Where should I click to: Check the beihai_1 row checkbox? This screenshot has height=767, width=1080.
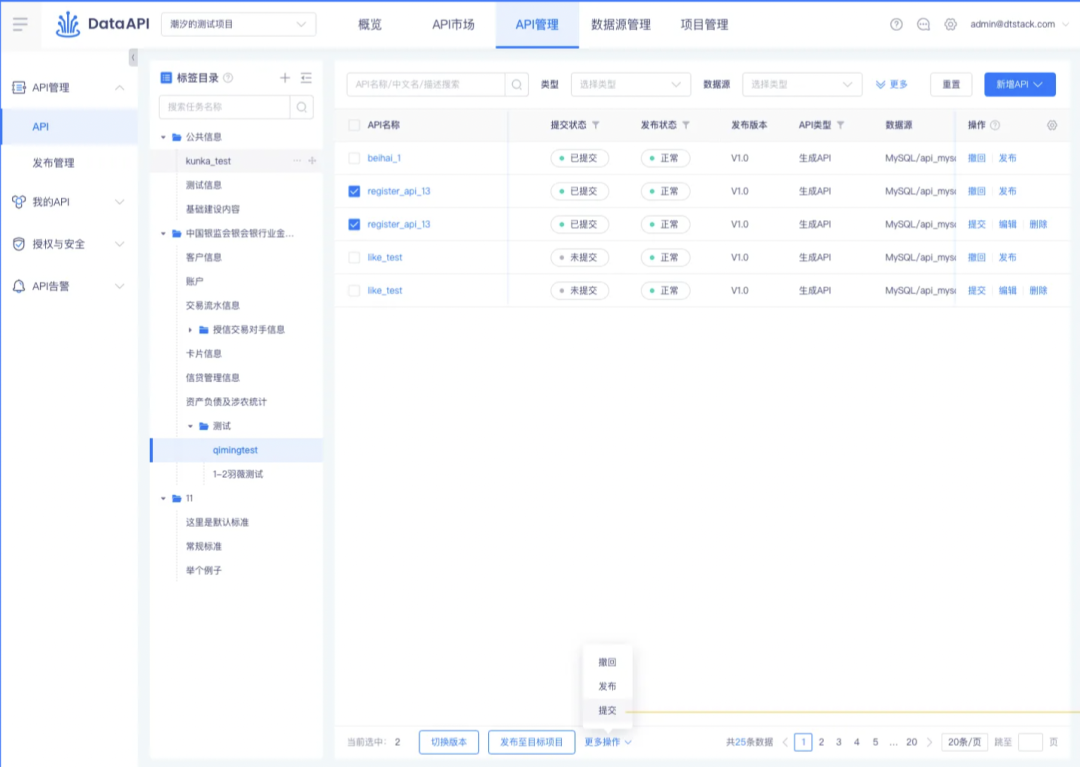[354, 158]
